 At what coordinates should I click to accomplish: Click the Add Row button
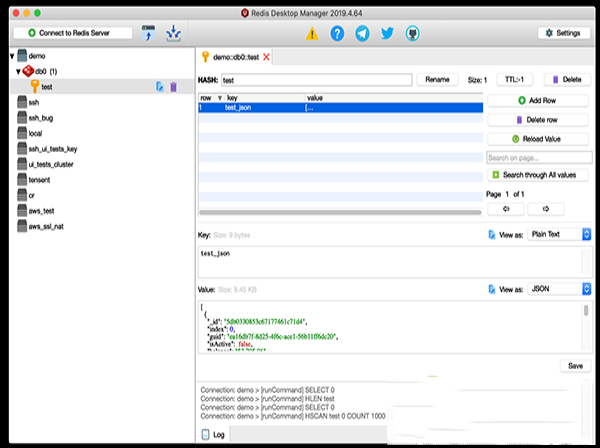tap(539, 101)
